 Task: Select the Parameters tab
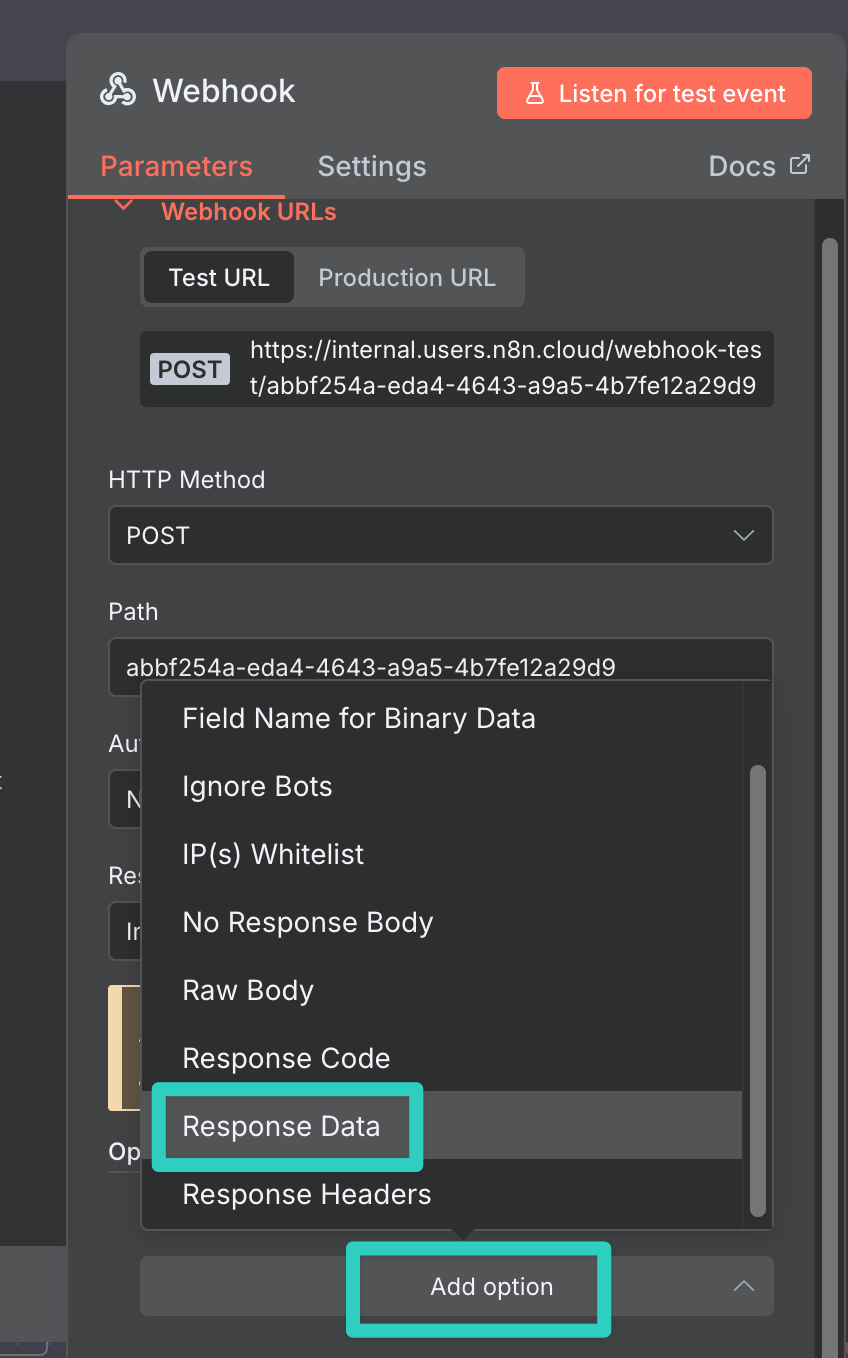(x=176, y=166)
